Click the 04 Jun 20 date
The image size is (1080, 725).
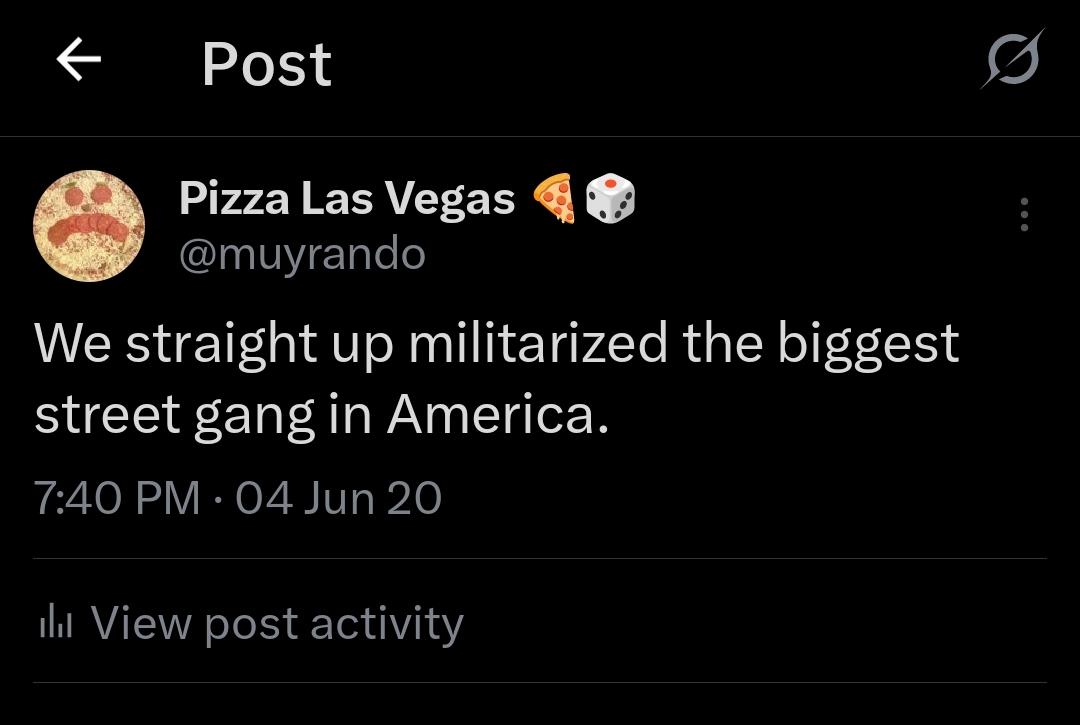(338, 498)
